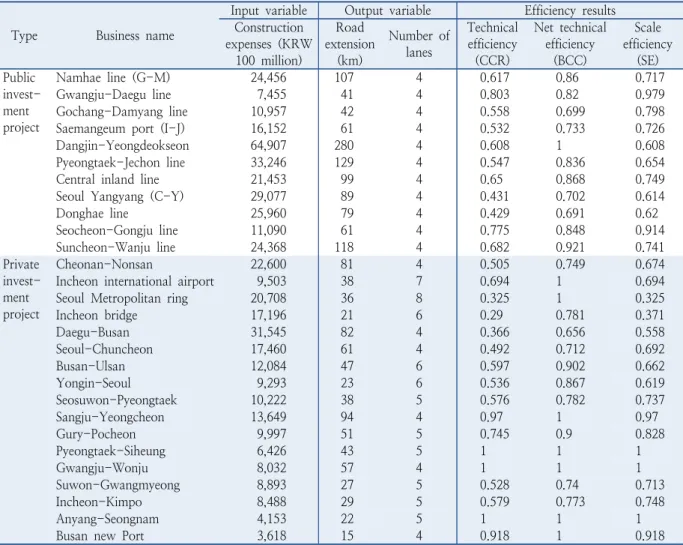
Task: Select 'Seoul Yangyang (C-Y)' row name
Action: pos(119,196)
